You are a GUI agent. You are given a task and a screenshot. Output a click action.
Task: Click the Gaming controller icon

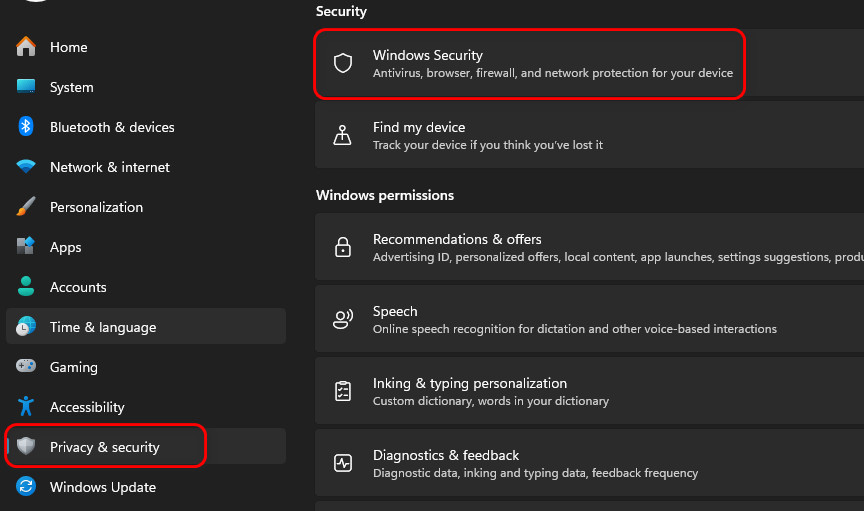tap(26, 367)
